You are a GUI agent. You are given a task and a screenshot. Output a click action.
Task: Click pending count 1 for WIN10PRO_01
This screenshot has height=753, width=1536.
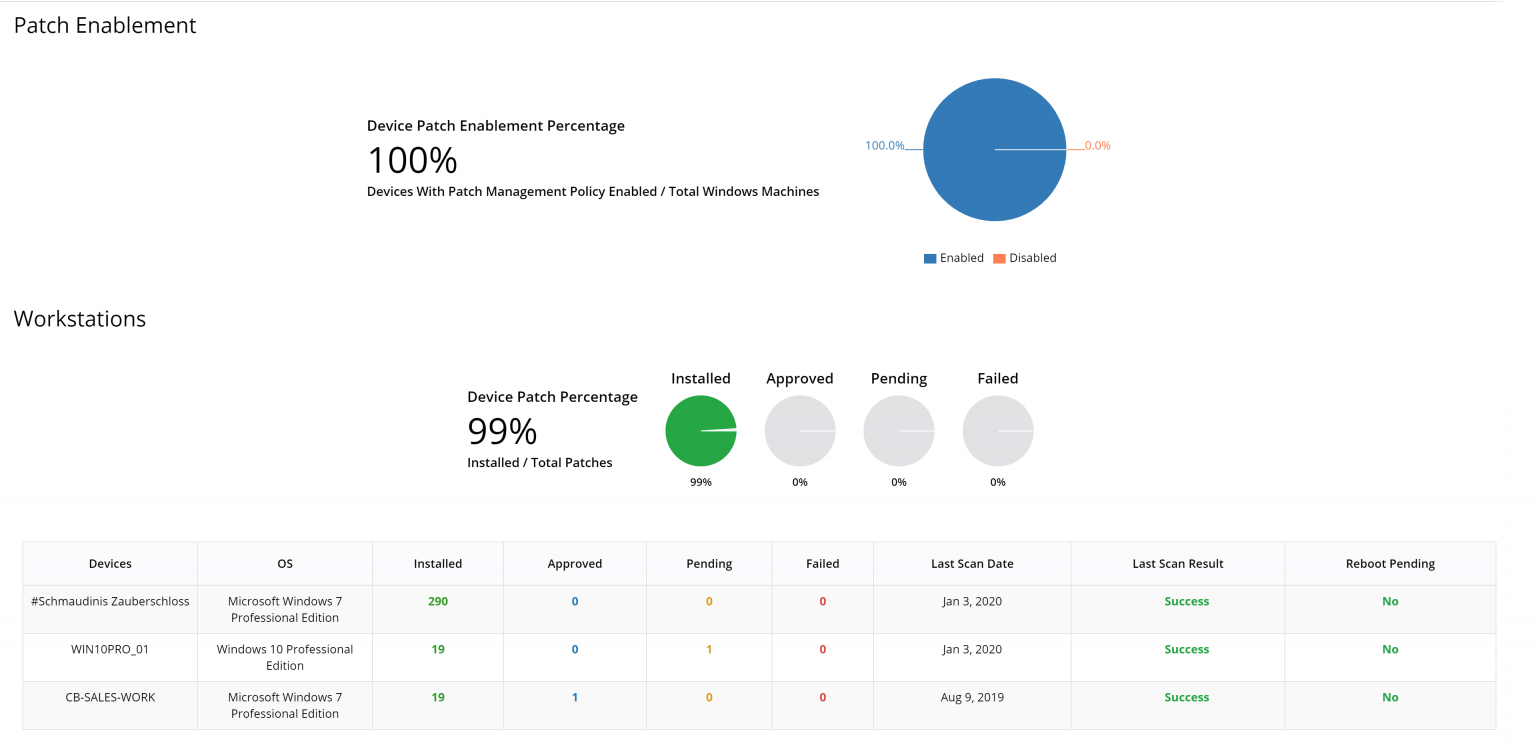[709, 649]
